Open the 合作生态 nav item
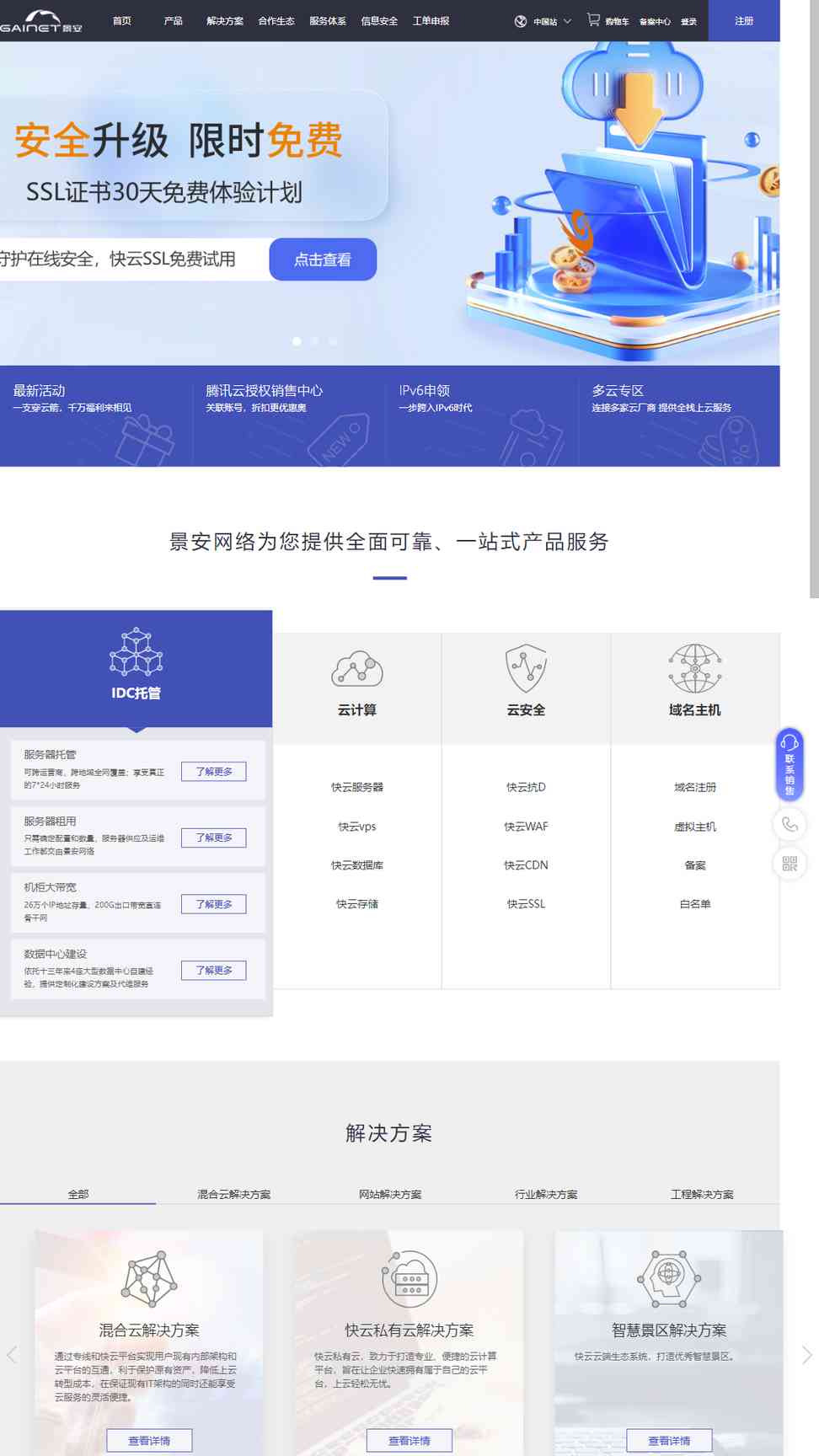Image resolution: width=819 pixels, height=1456 pixels. pyautogui.click(x=276, y=21)
